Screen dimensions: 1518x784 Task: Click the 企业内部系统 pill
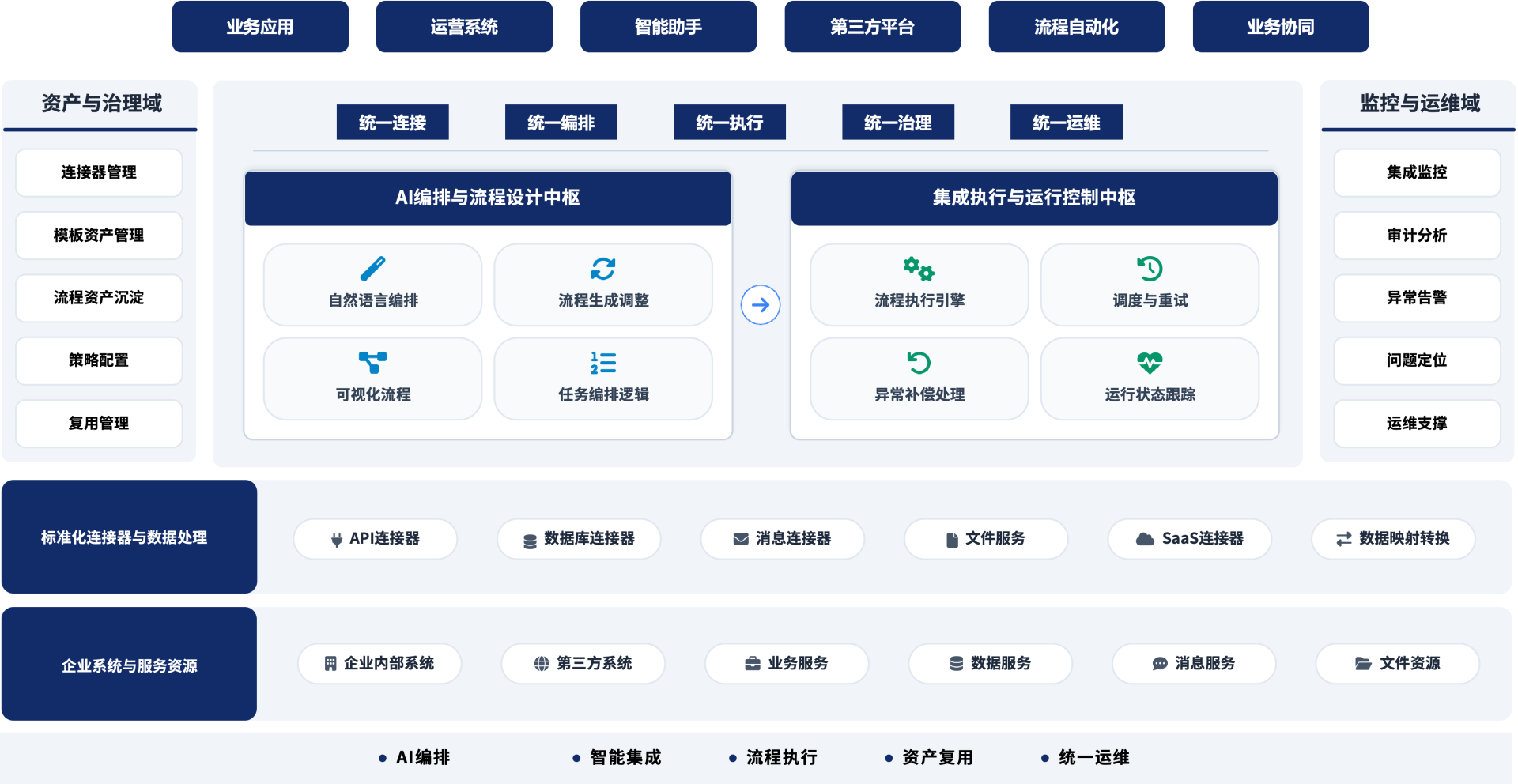click(379, 664)
